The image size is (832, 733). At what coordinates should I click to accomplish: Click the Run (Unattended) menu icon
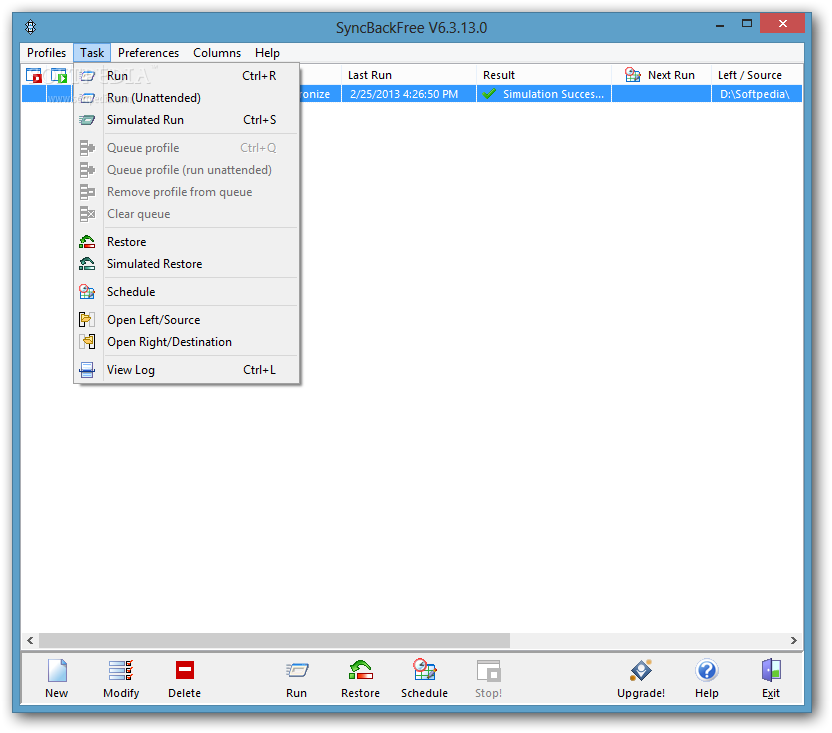tap(87, 98)
